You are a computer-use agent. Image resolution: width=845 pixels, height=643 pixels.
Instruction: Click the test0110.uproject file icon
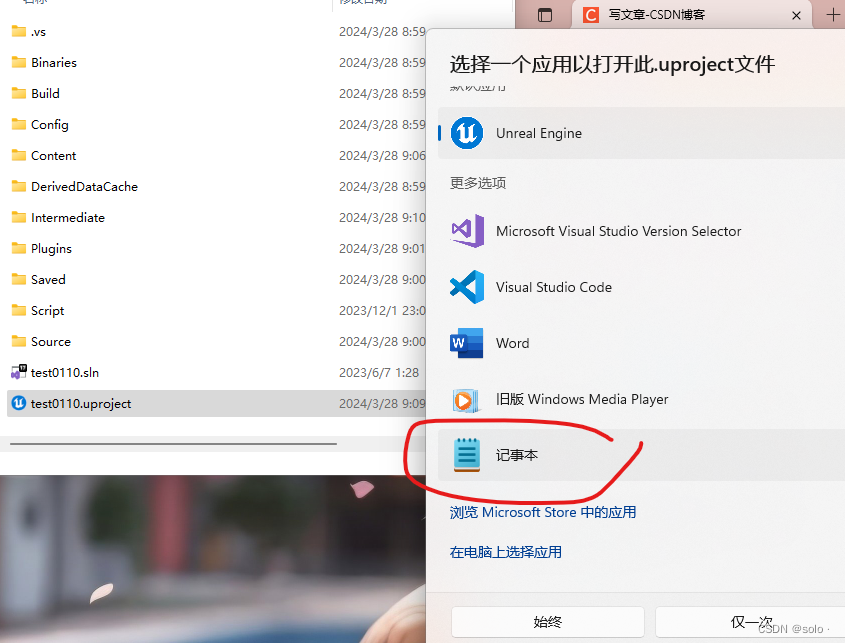[19, 403]
